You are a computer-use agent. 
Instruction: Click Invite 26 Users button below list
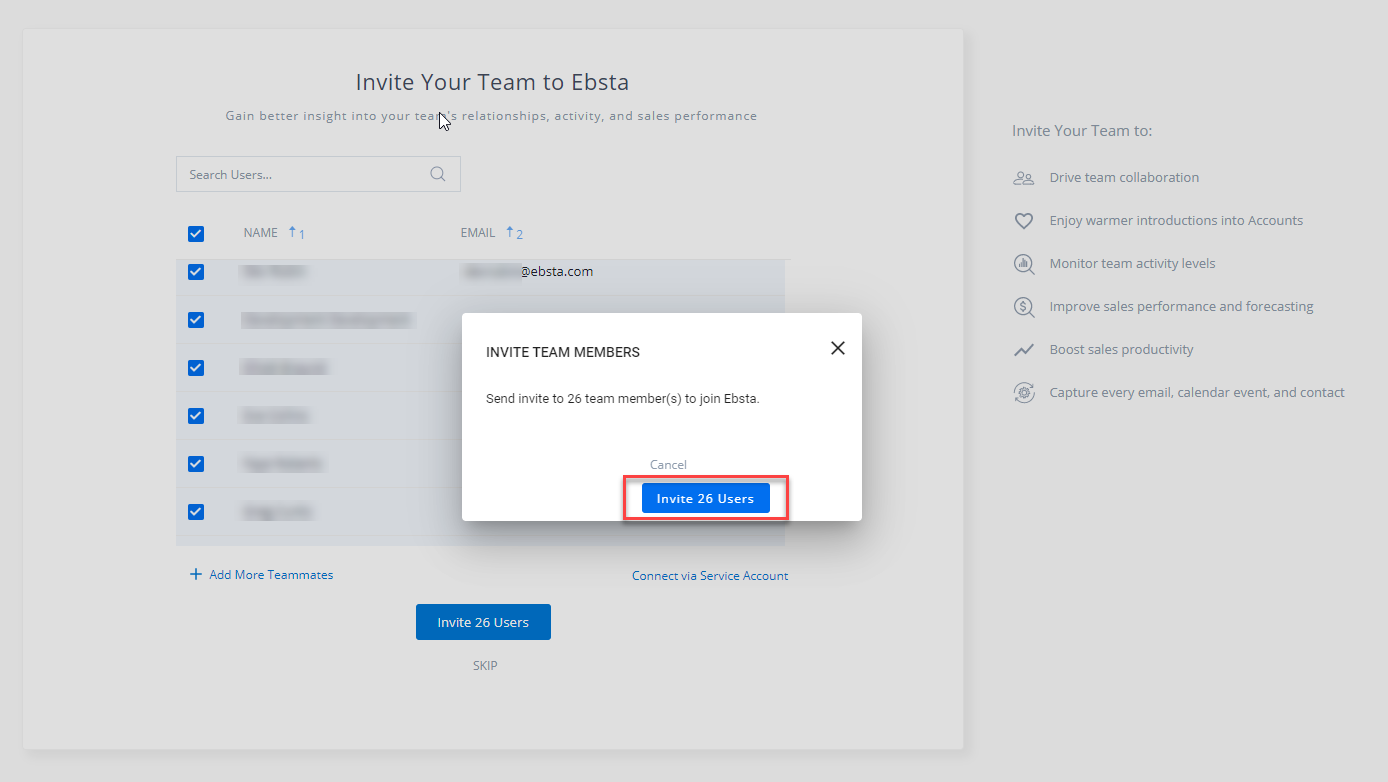[x=483, y=622]
